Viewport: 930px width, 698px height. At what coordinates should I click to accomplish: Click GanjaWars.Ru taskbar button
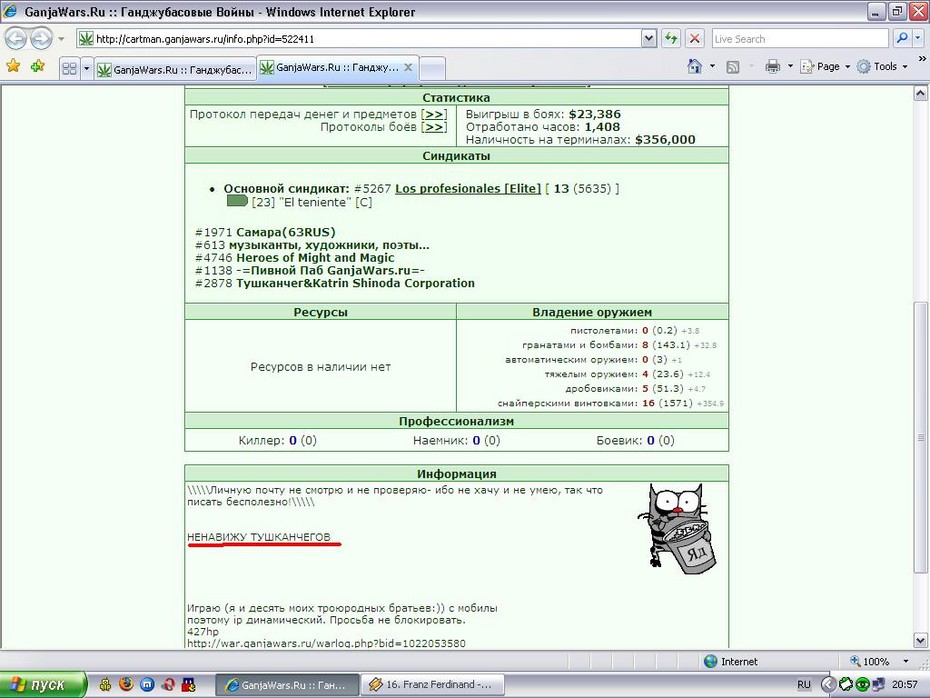click(286, 685)
